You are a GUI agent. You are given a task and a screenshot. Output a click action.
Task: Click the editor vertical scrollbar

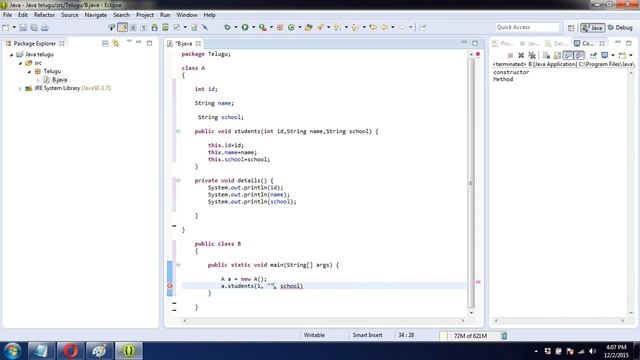click(471, 184)
